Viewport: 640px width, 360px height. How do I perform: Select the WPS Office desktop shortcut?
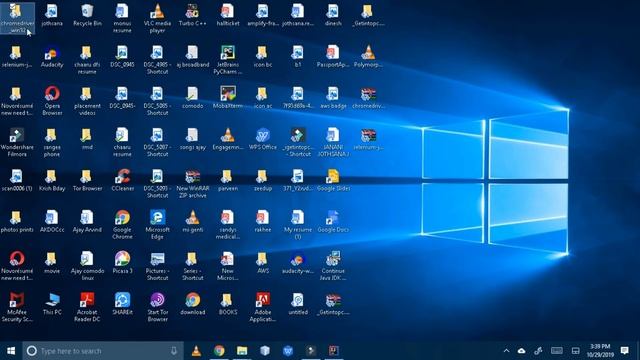[x=262, y=139]
